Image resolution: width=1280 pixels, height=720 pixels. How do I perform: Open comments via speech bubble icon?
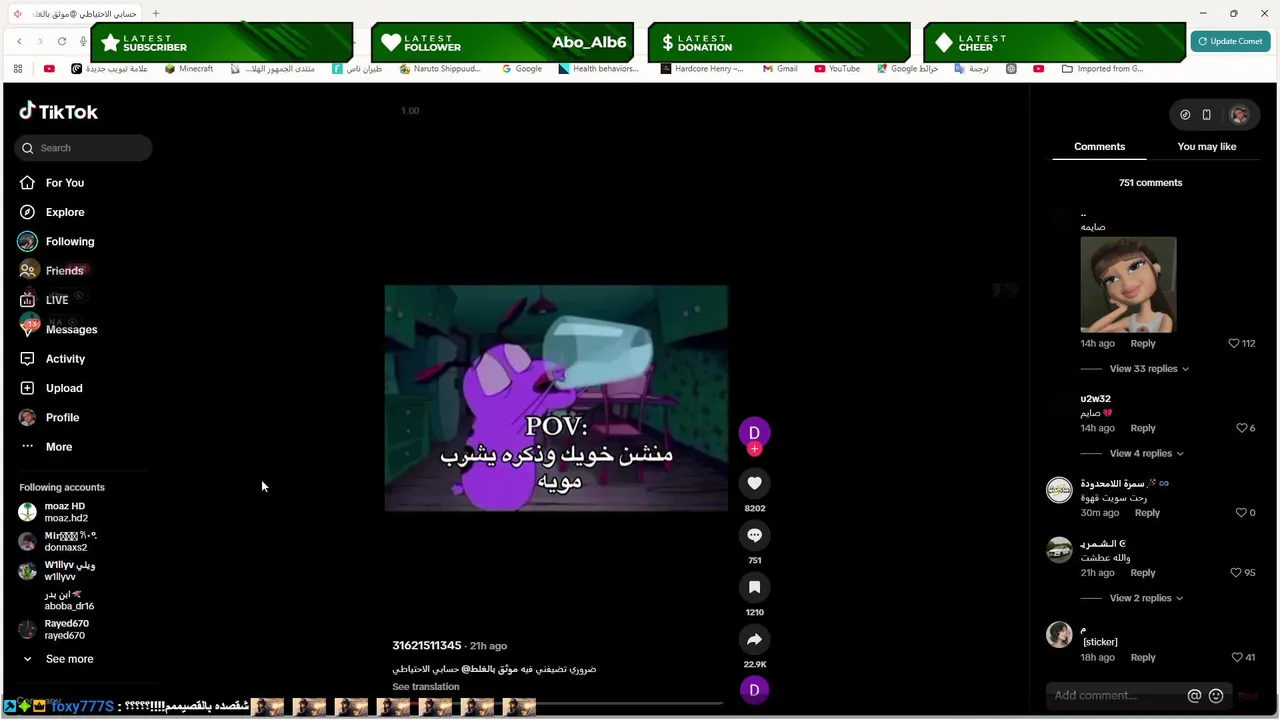click(x=754, y=535)
